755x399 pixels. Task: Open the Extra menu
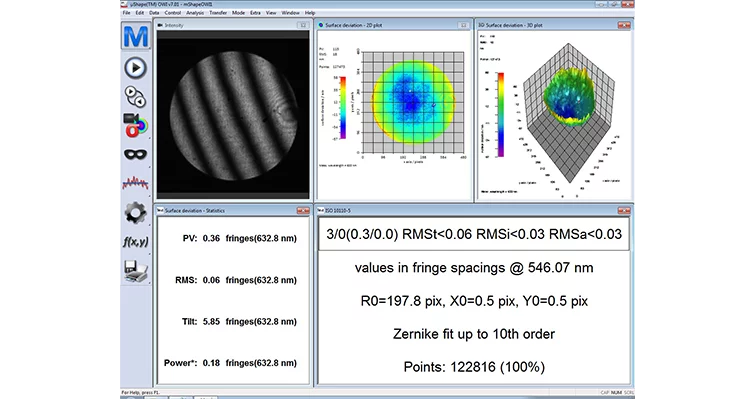[255, 13]
